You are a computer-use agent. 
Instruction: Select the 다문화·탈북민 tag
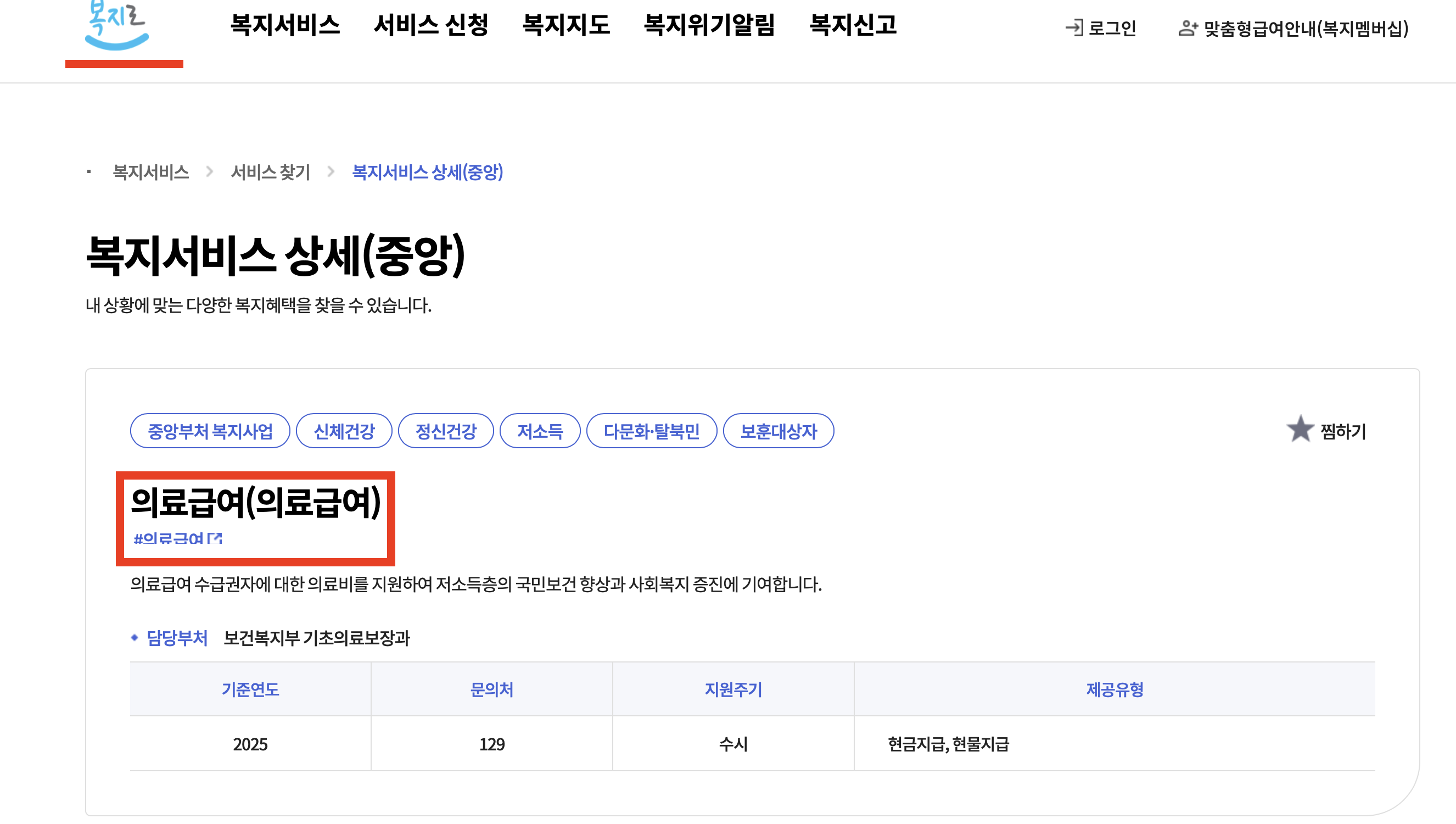[651, 431]
